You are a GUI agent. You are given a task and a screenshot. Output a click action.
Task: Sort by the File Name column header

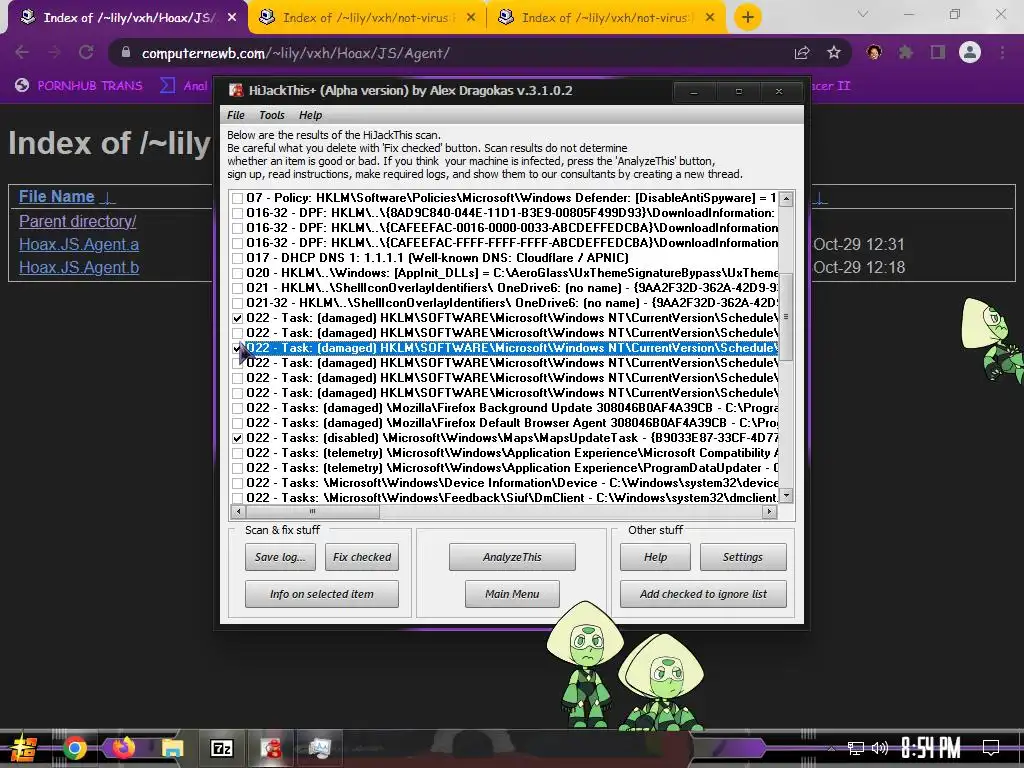[x=57, y=197]
